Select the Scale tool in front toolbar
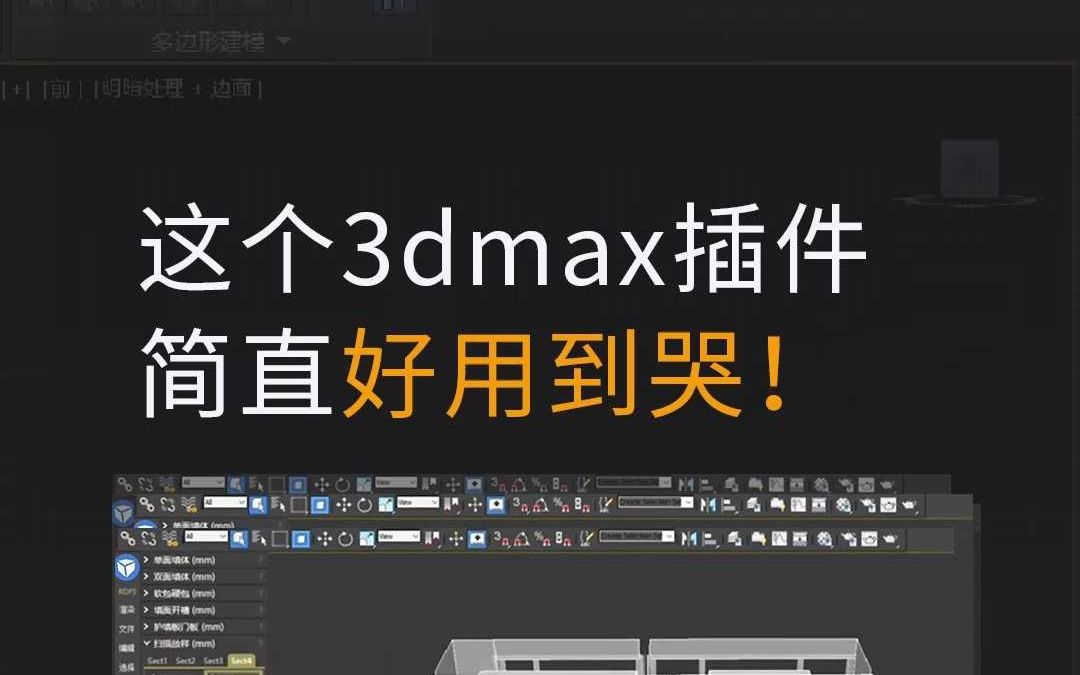This screenshot has height=675, width=1080. tap(366, 539)
